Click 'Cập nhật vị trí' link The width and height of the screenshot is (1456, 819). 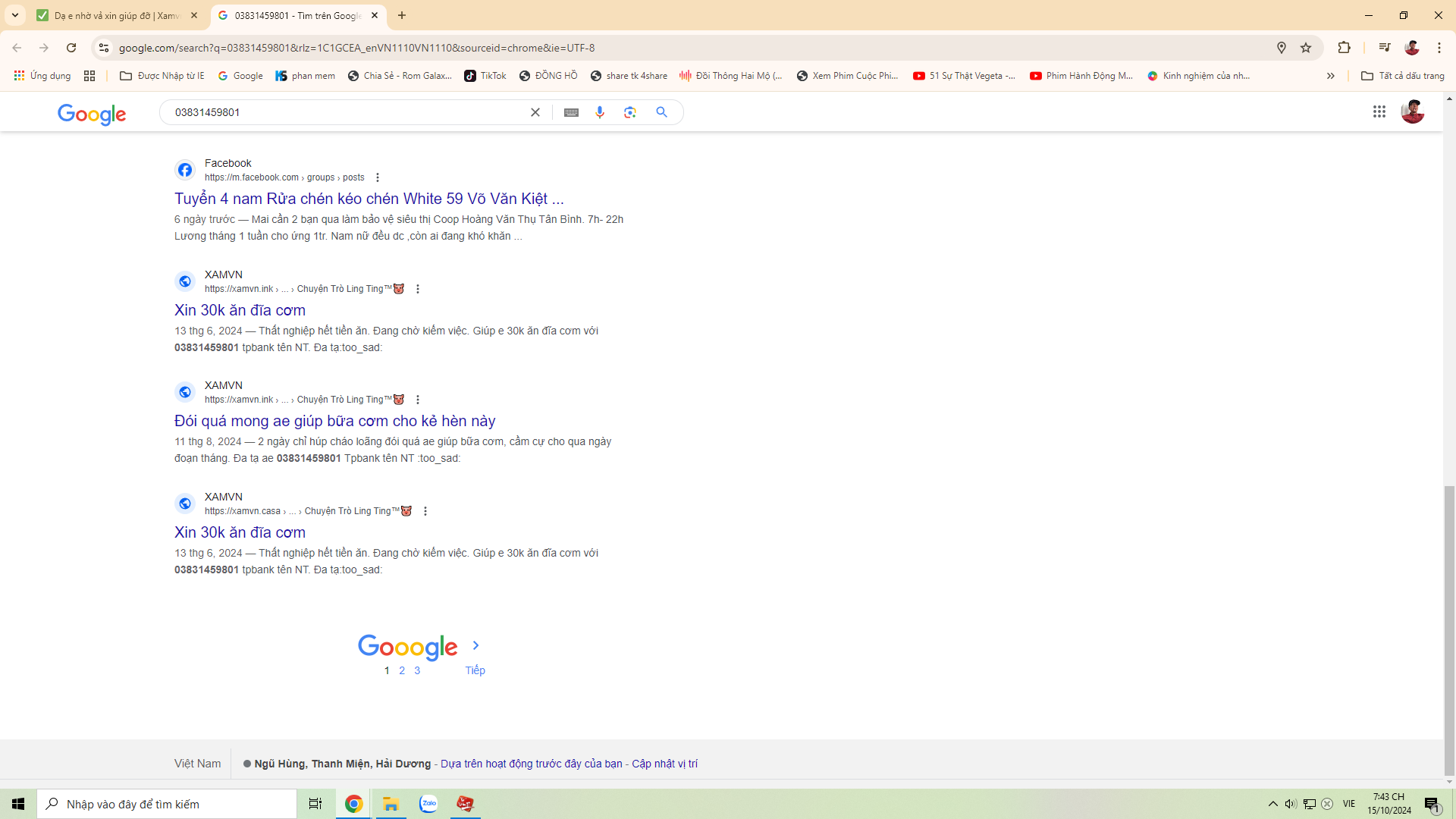pyautogui.click(x=665, y=764)
